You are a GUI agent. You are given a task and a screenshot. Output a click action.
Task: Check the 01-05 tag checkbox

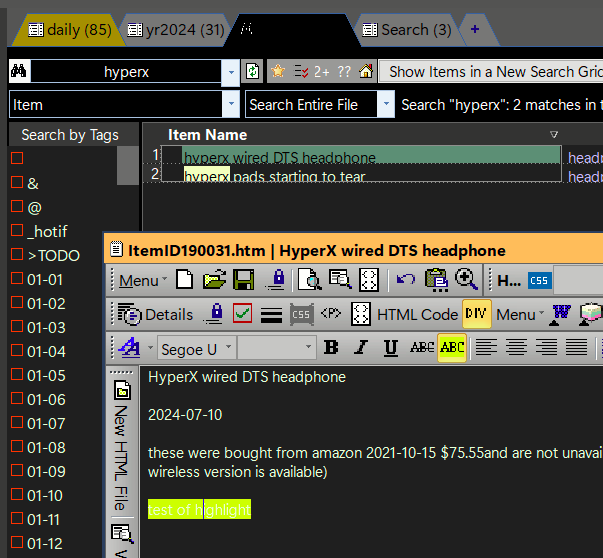17,374
